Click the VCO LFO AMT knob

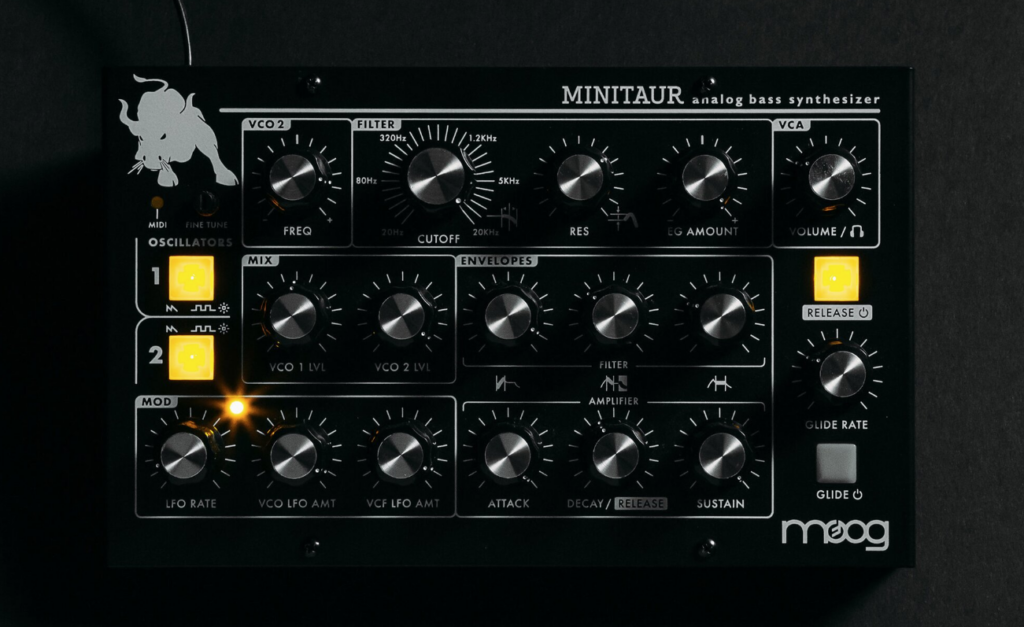(x=293, y=455)
